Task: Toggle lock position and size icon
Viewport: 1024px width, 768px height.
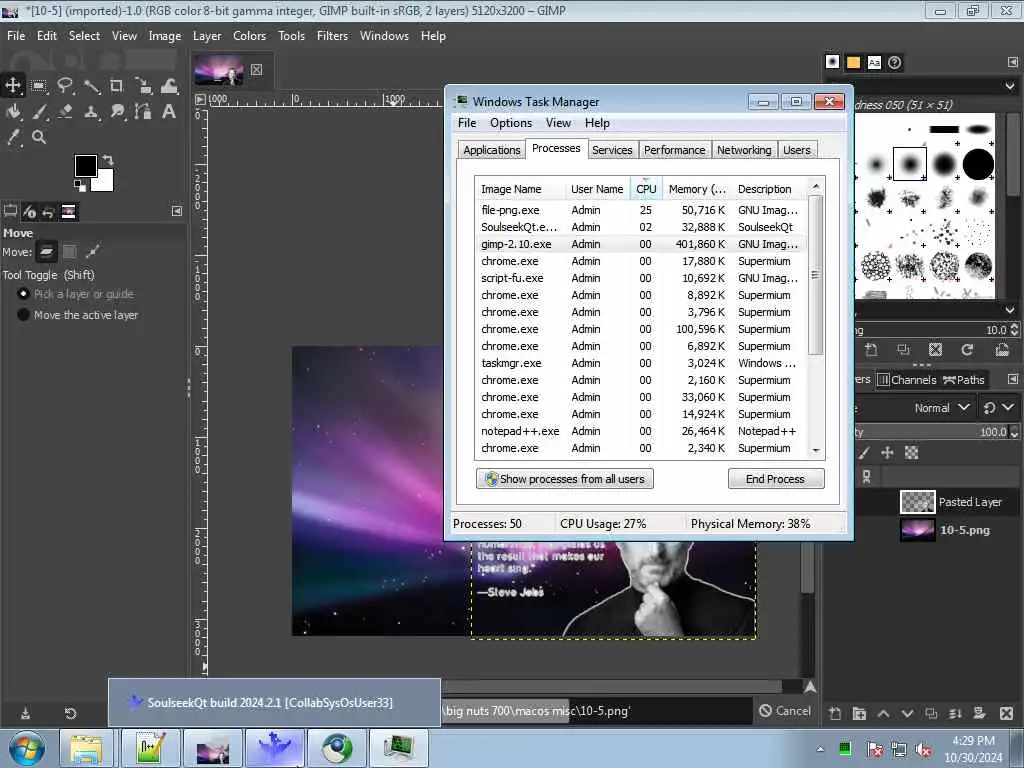Action: coord(888,453)
